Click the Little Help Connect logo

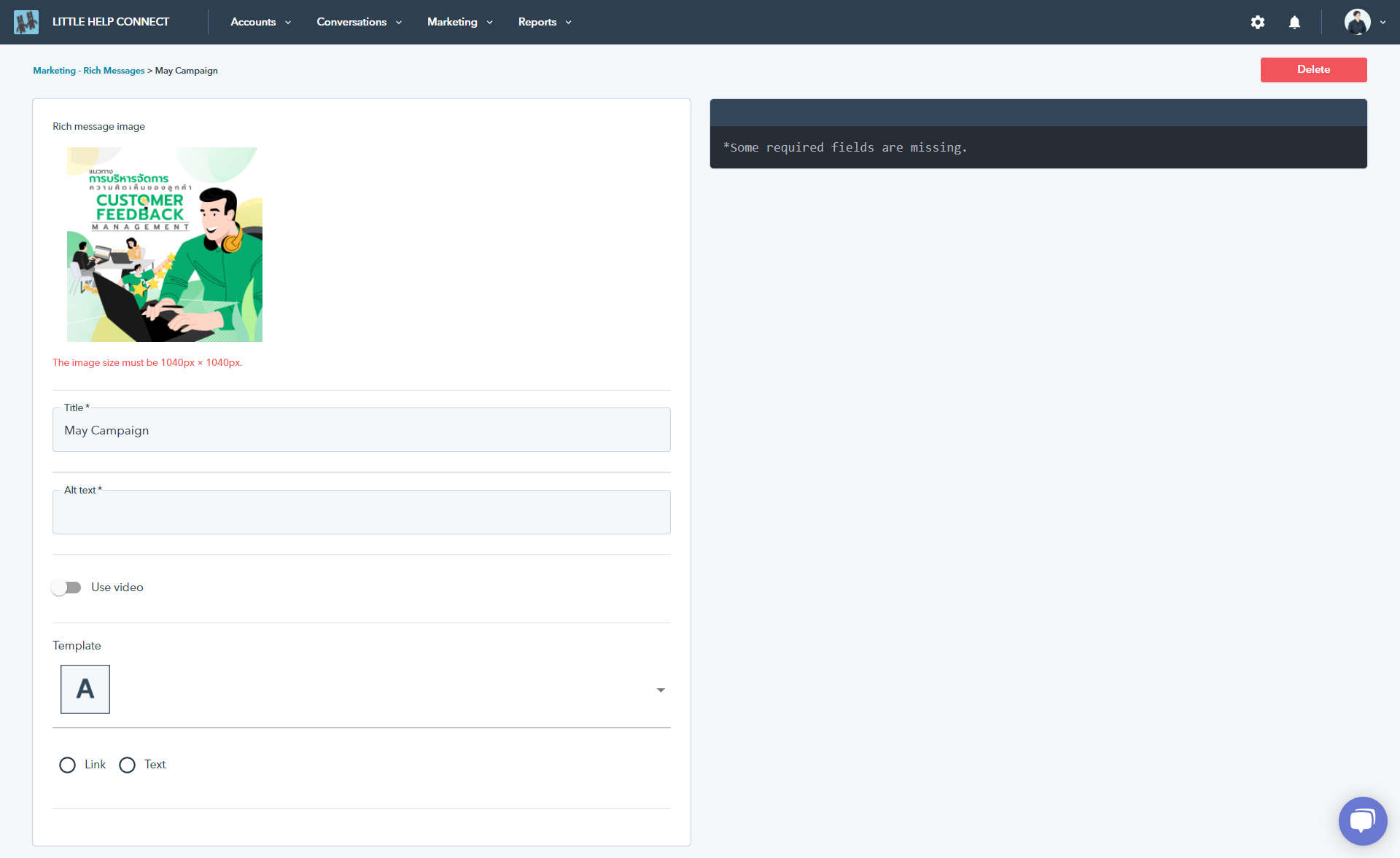(26, 22)
